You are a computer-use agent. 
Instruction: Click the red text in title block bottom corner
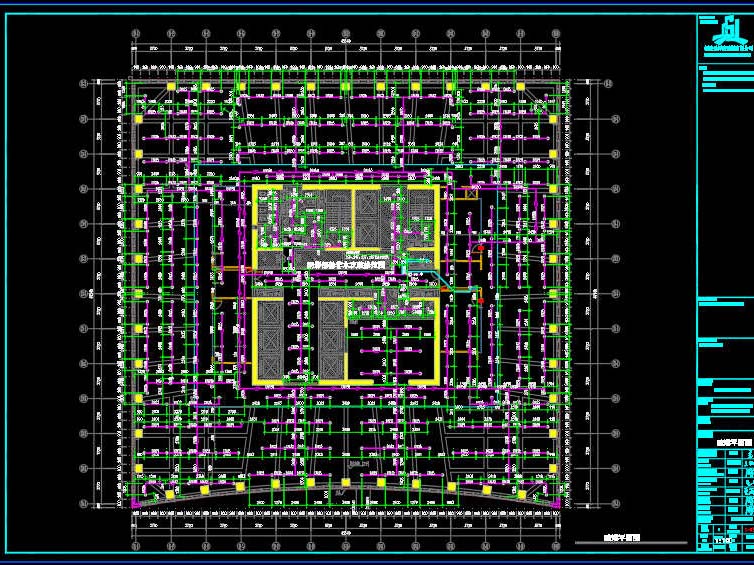point(749,530)
